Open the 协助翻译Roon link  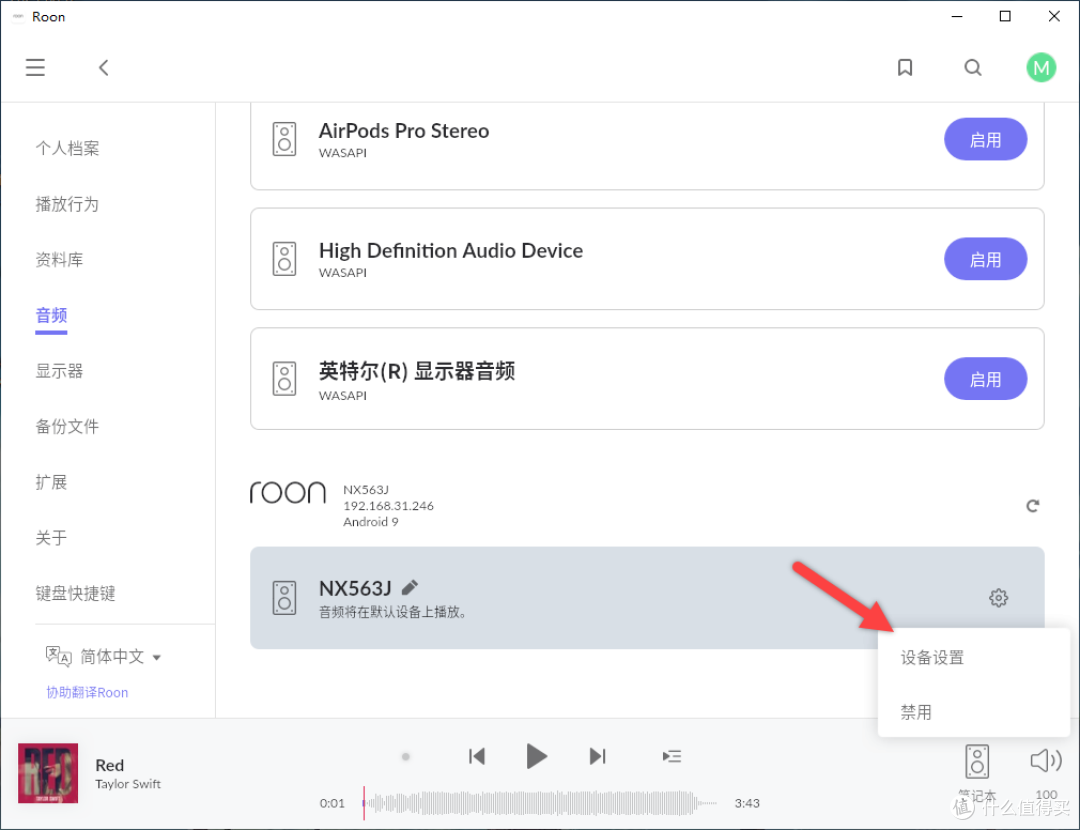[87, 692]
